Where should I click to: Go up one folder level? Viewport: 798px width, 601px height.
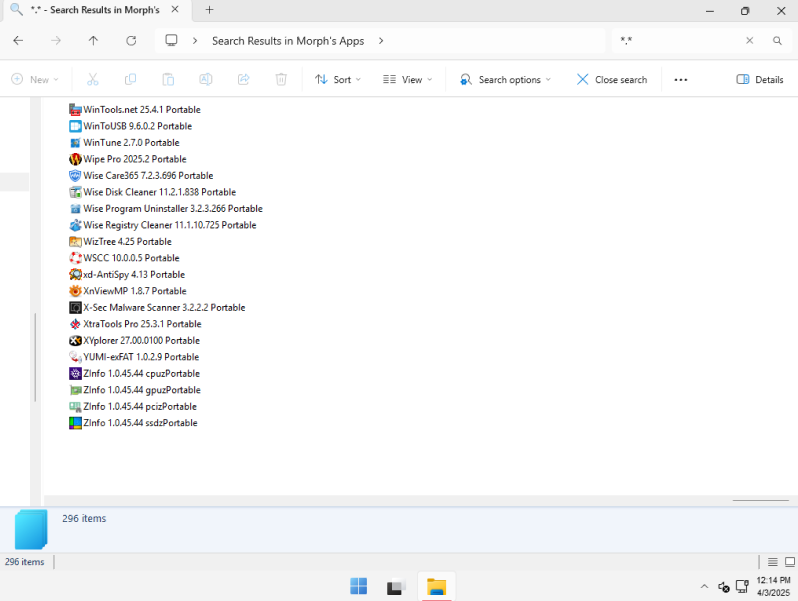pos(93,41)
